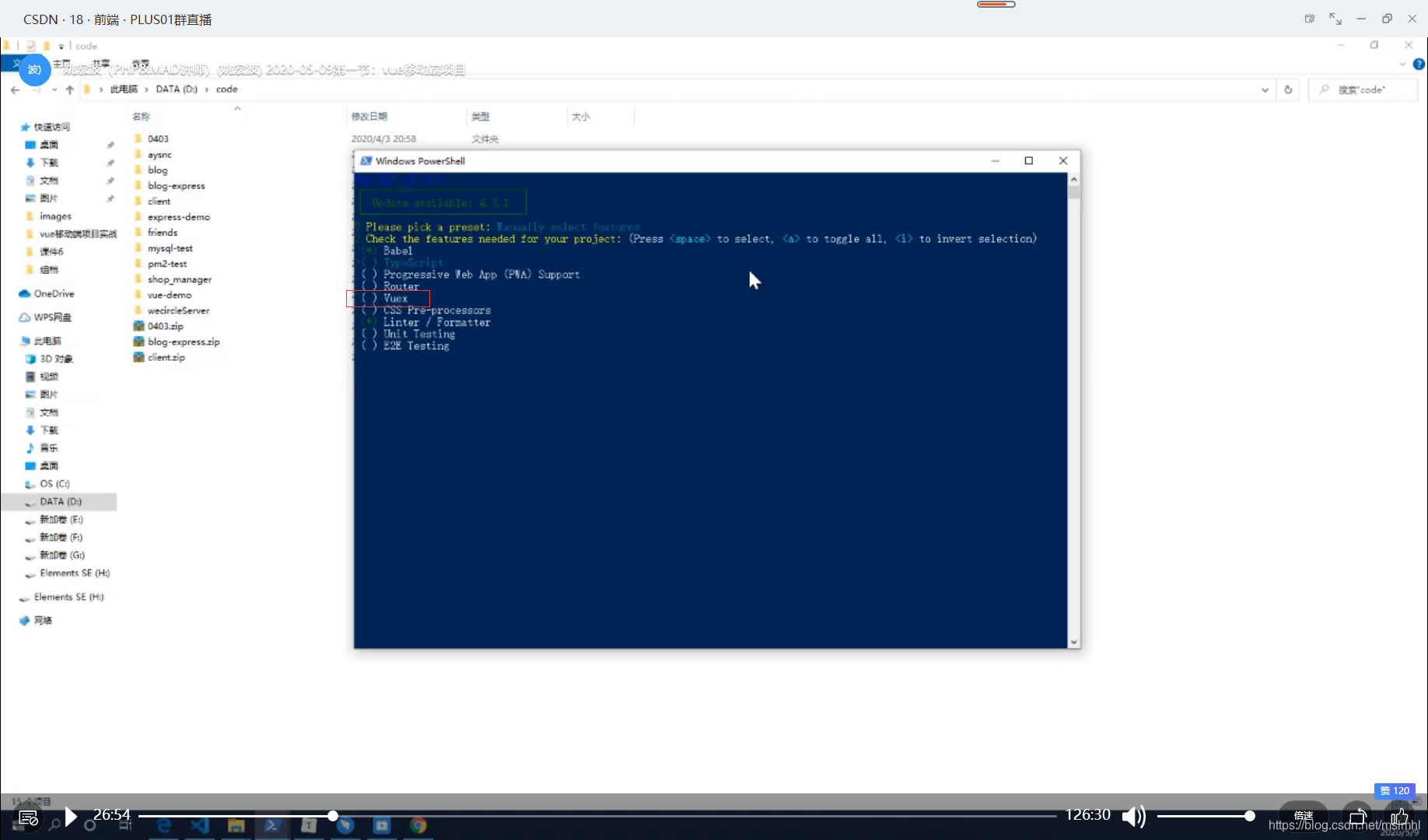Image resolution: width=1428 pixels, height=840 pixels.
Task: Open mini-window mode icon in CSDN title bar
Action: point(1310,19)
